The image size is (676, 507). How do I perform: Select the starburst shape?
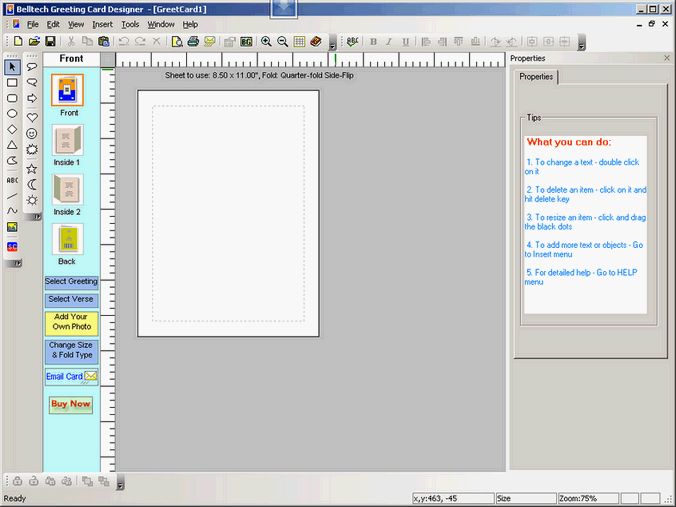[32, 150]
